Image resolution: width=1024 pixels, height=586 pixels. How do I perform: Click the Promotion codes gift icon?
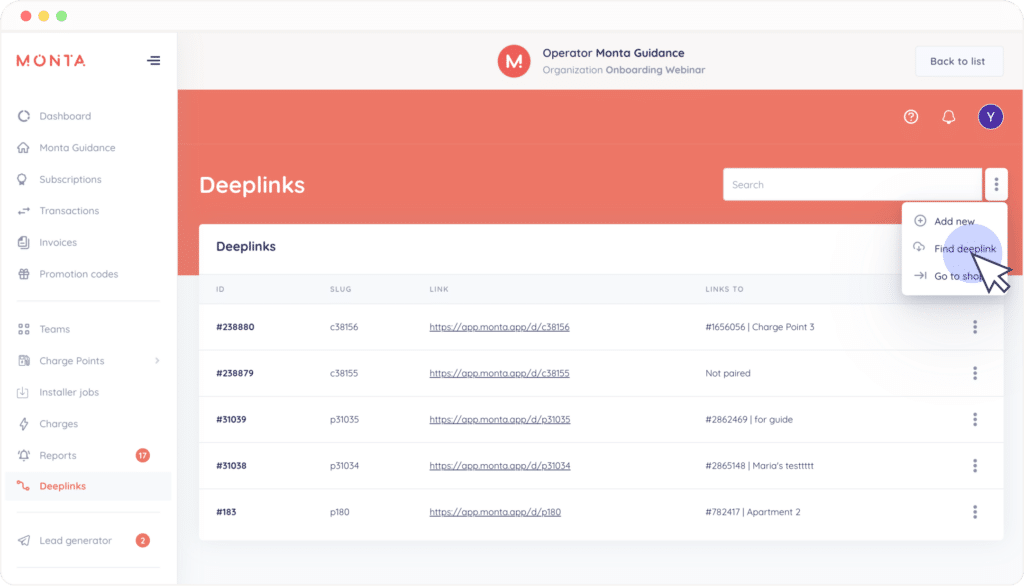(24, 274)
